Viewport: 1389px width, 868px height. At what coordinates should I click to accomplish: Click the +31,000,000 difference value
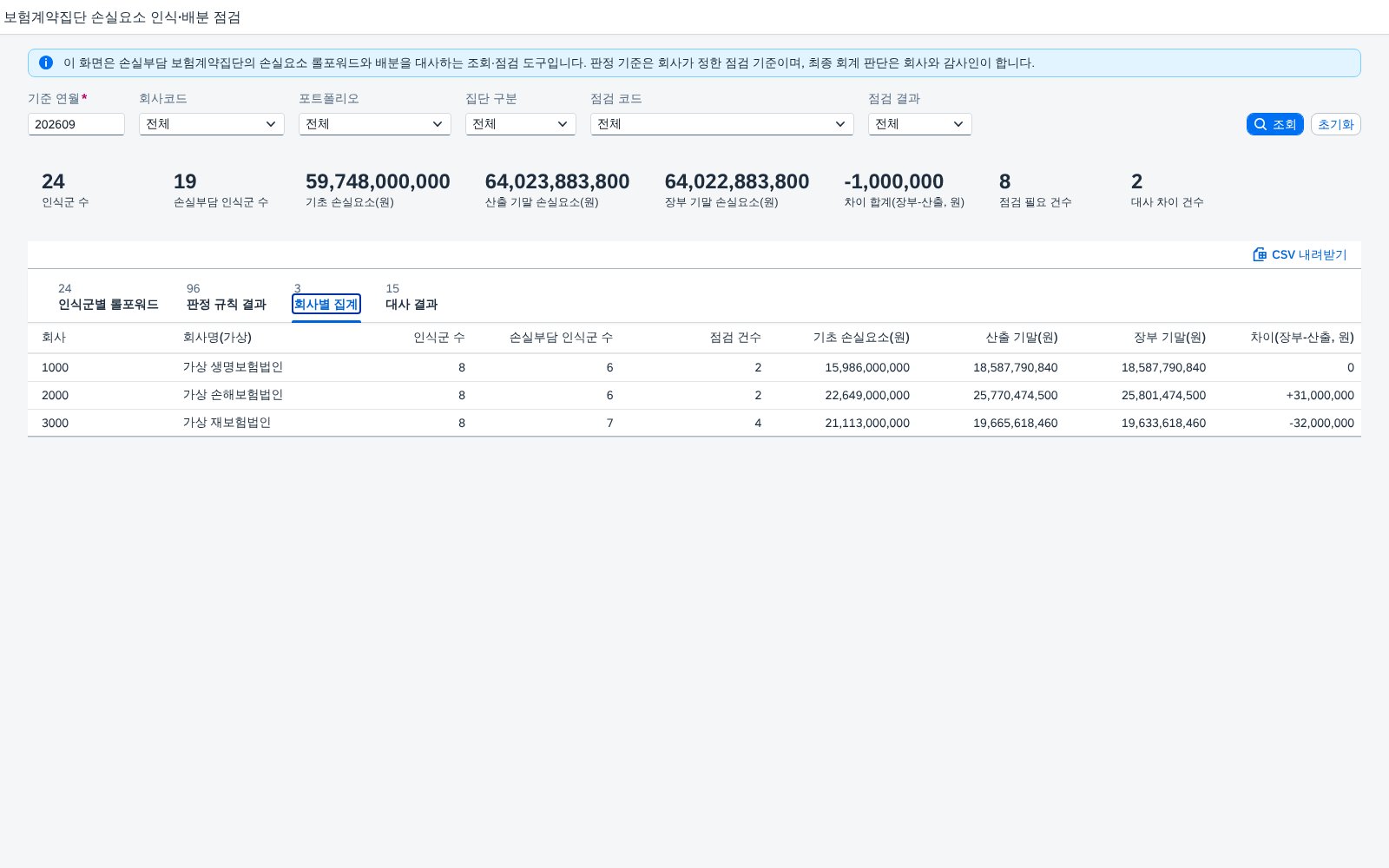point(1320,395)
